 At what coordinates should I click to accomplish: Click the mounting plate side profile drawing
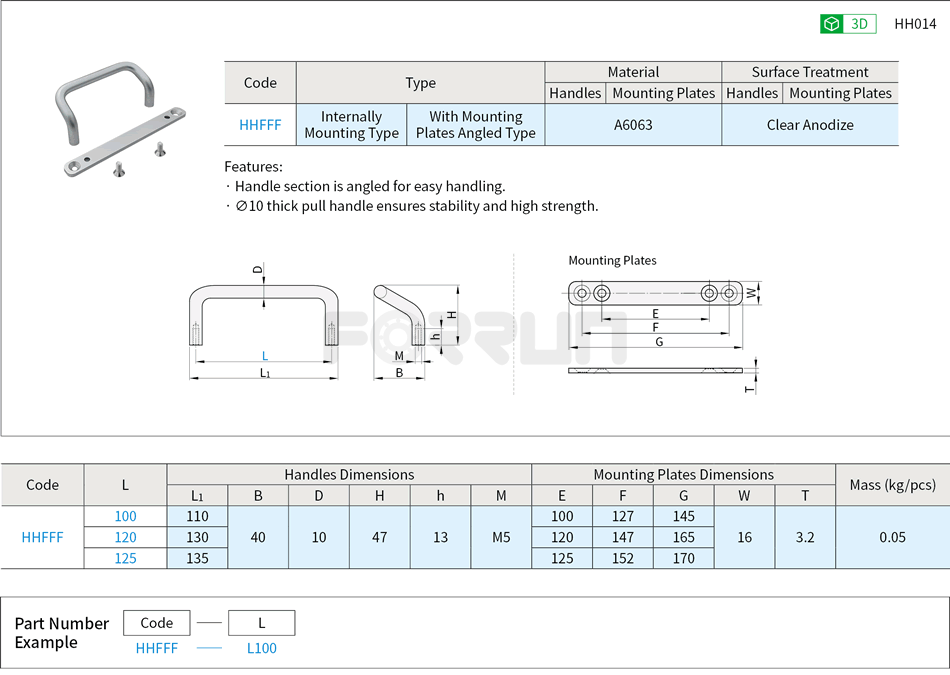tap(655, 372)
